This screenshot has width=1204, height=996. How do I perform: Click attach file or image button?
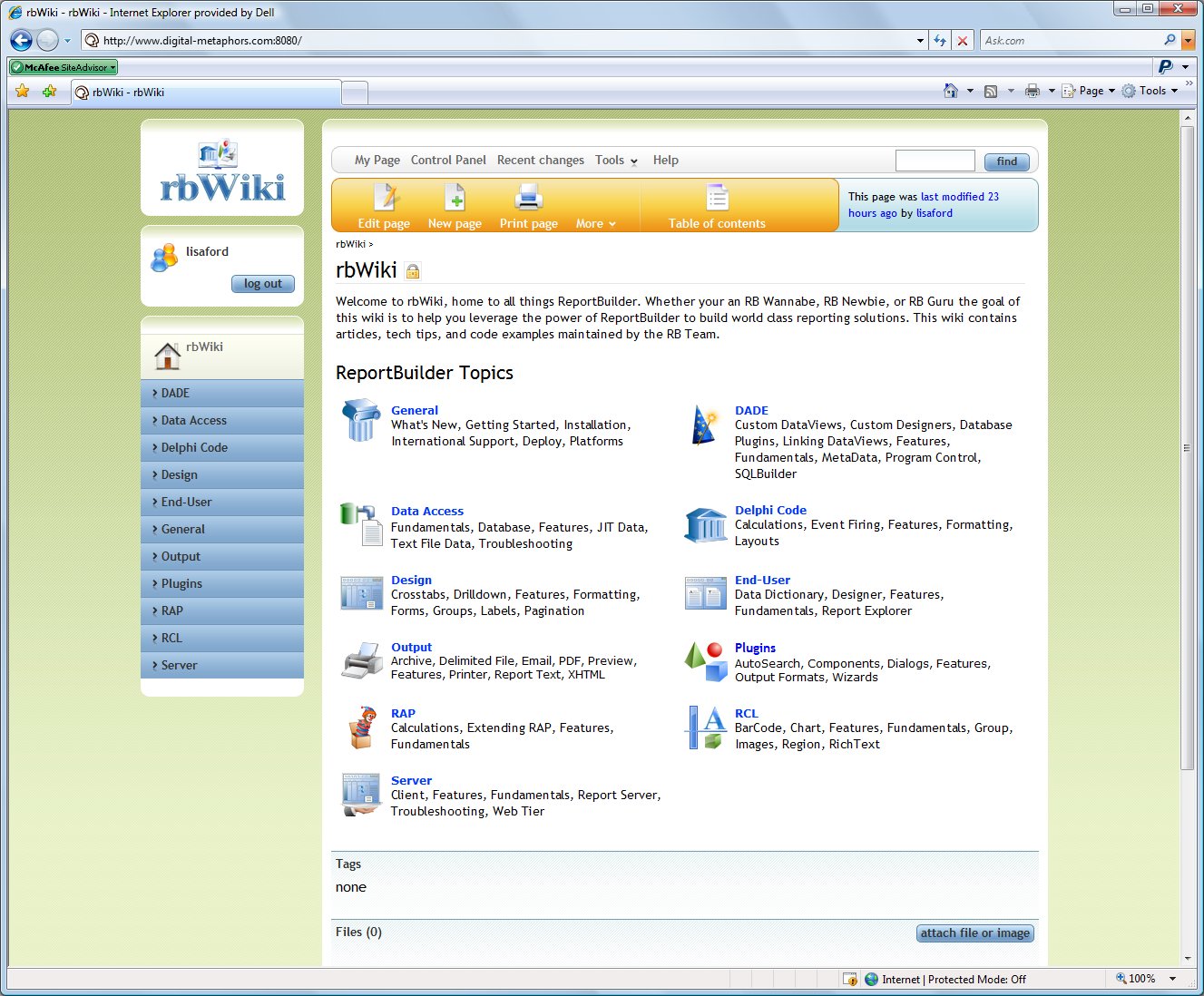click(x=975, y=933)
